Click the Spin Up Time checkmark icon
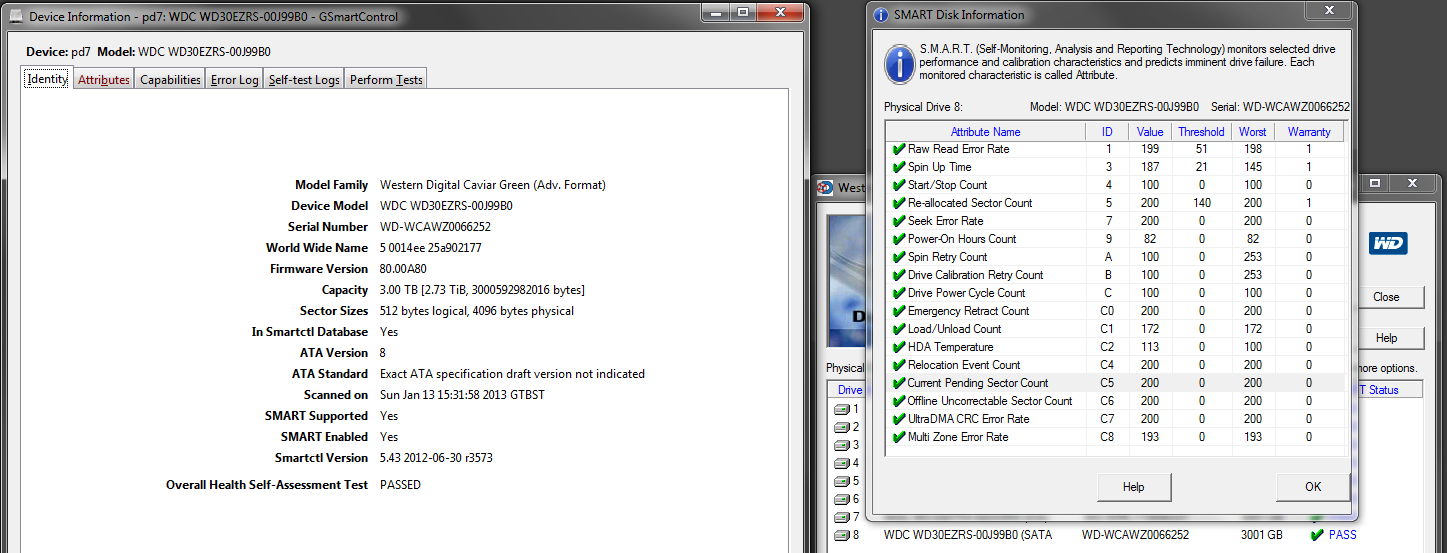This screenshot has width=1447, height=553. point(899,167)
